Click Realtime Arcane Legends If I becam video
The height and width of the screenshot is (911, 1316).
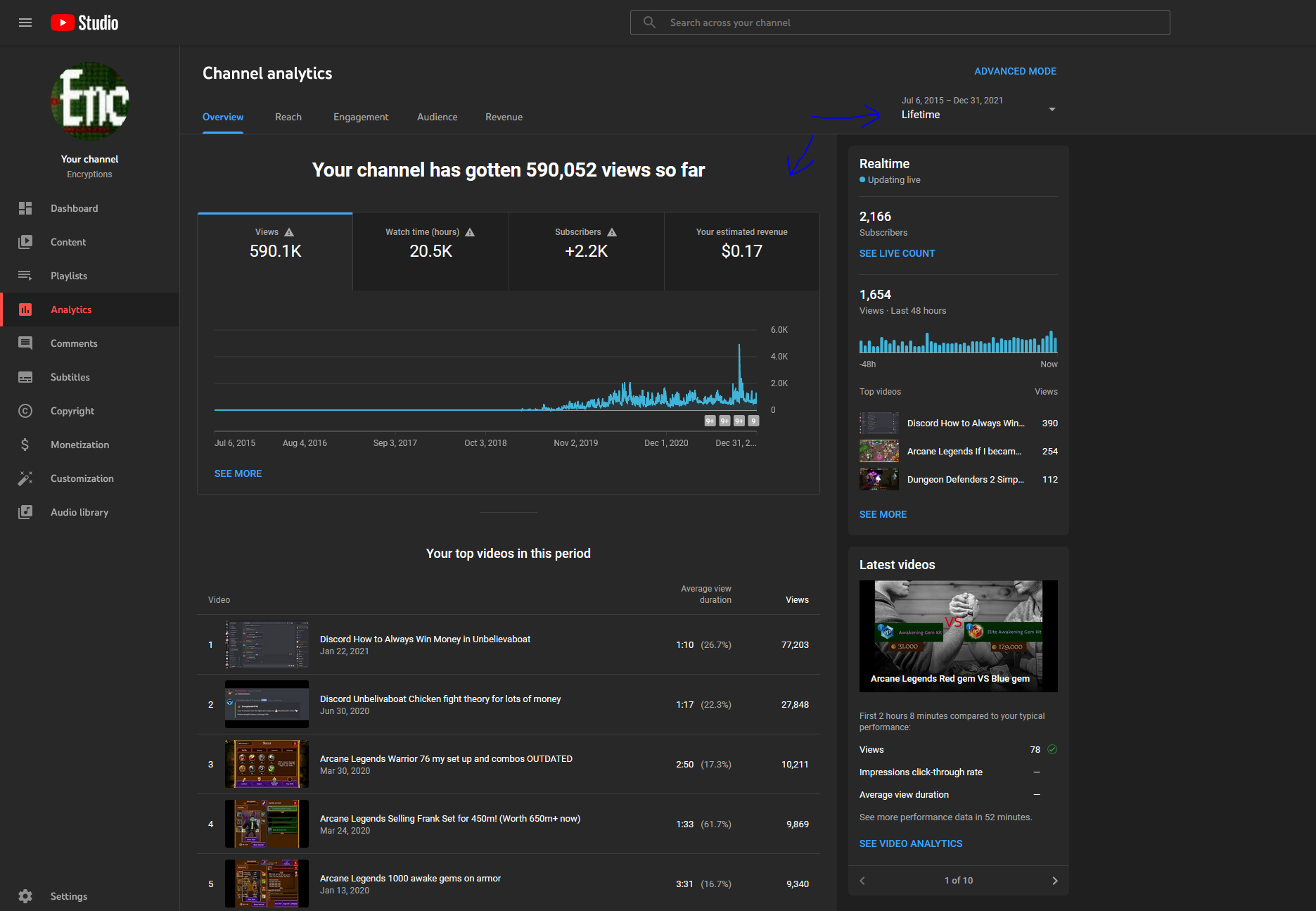coord(958,451)
